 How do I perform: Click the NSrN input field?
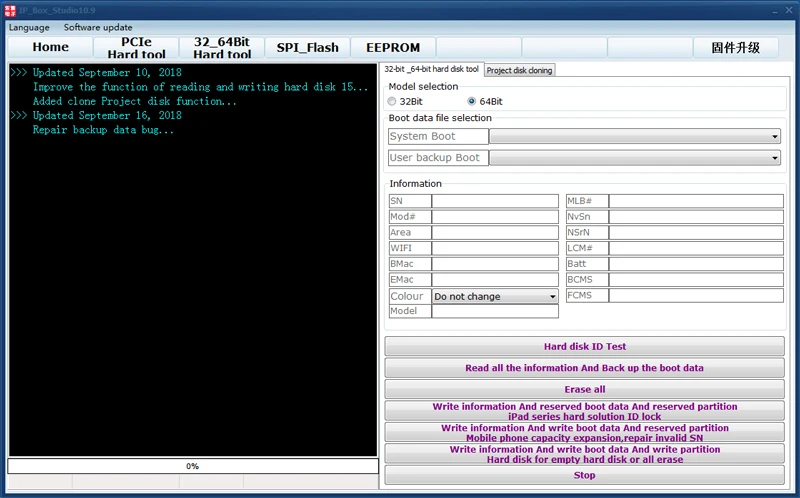(x=696, y=233)
